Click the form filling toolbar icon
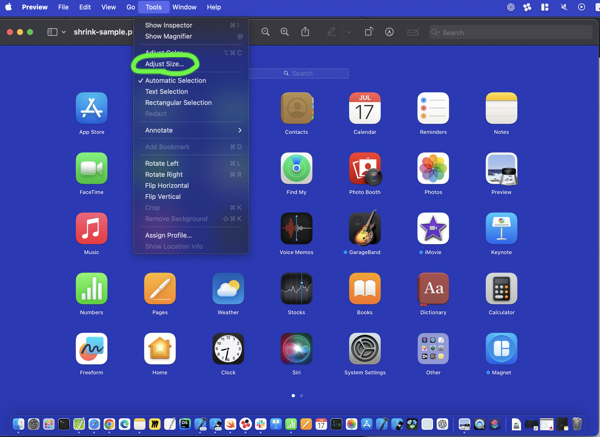The width and height of the screenshot is (600, 437). click(x=413, y=32)
